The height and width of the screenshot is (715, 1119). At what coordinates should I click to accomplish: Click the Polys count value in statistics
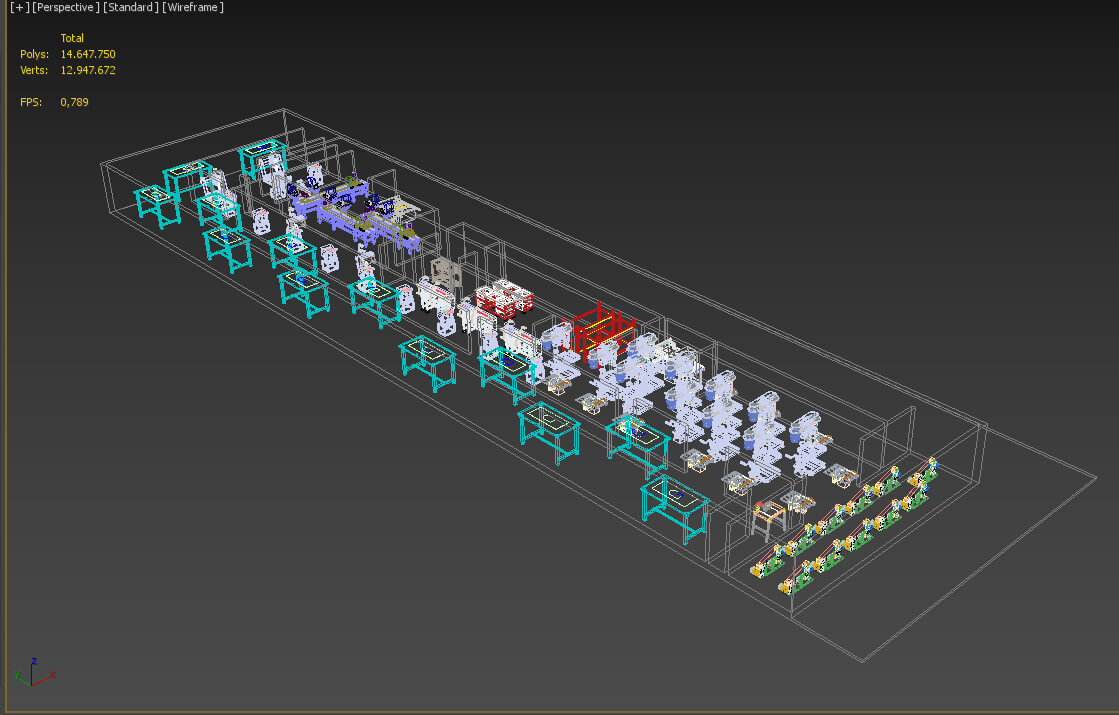pos(88,54)
